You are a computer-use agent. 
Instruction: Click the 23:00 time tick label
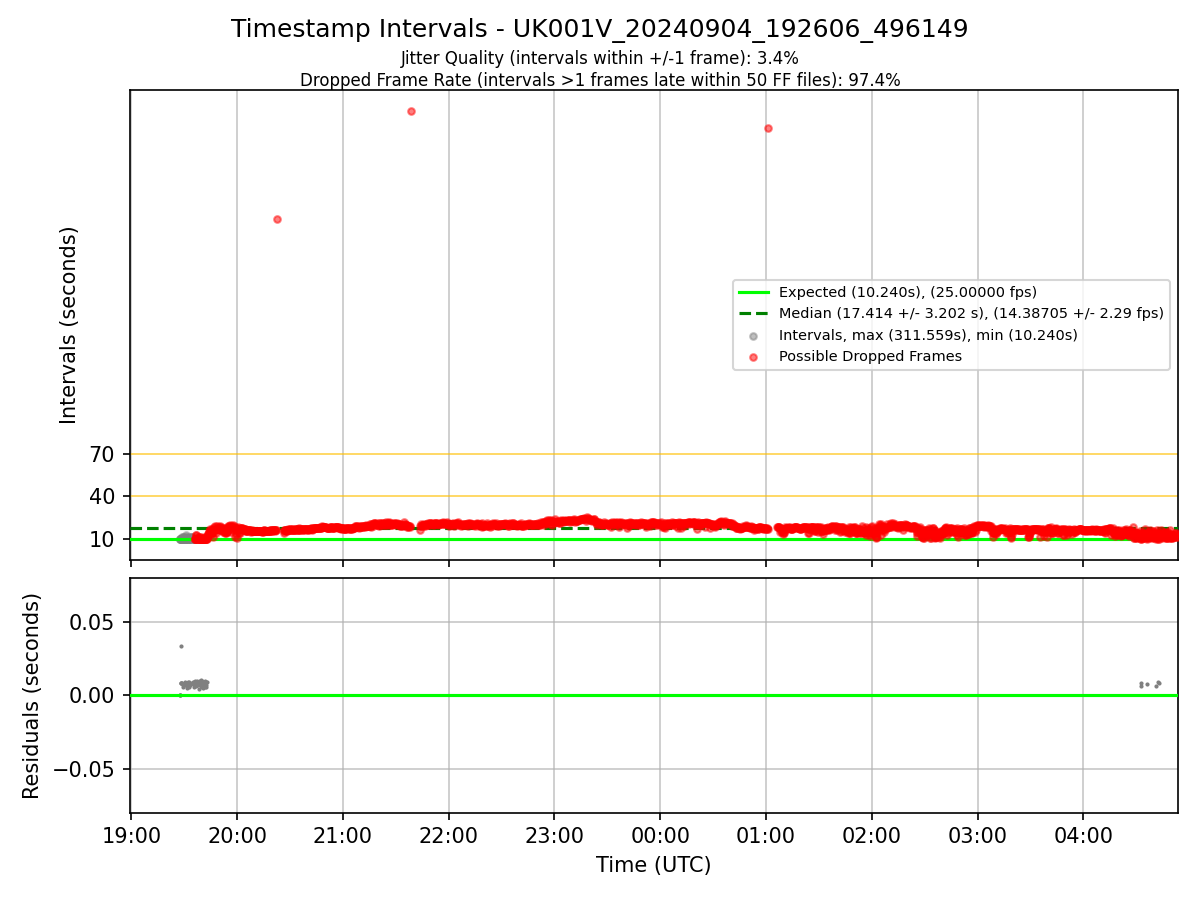pos(554,835)
